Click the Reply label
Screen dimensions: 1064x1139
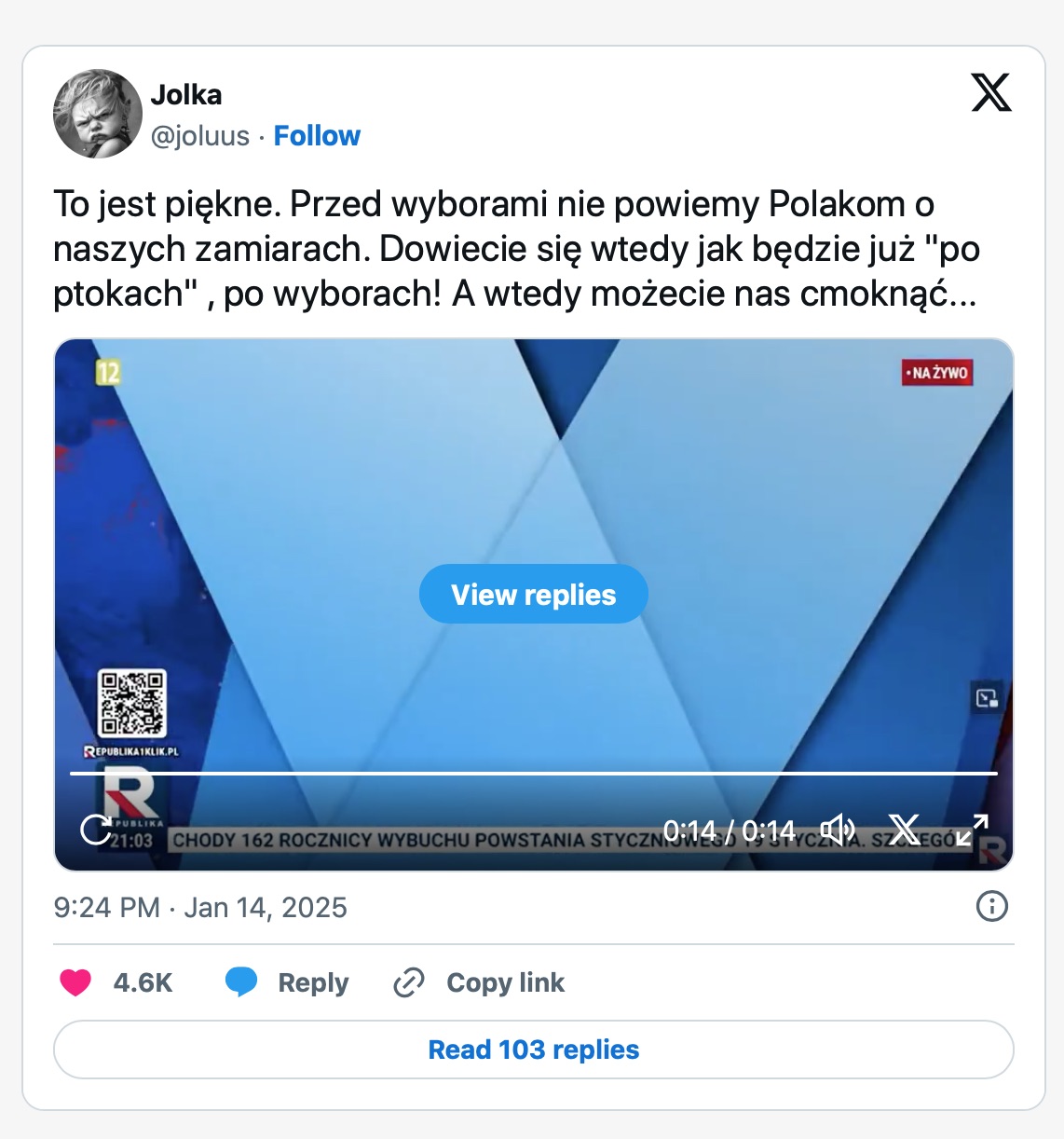click(x=313, y=982)
